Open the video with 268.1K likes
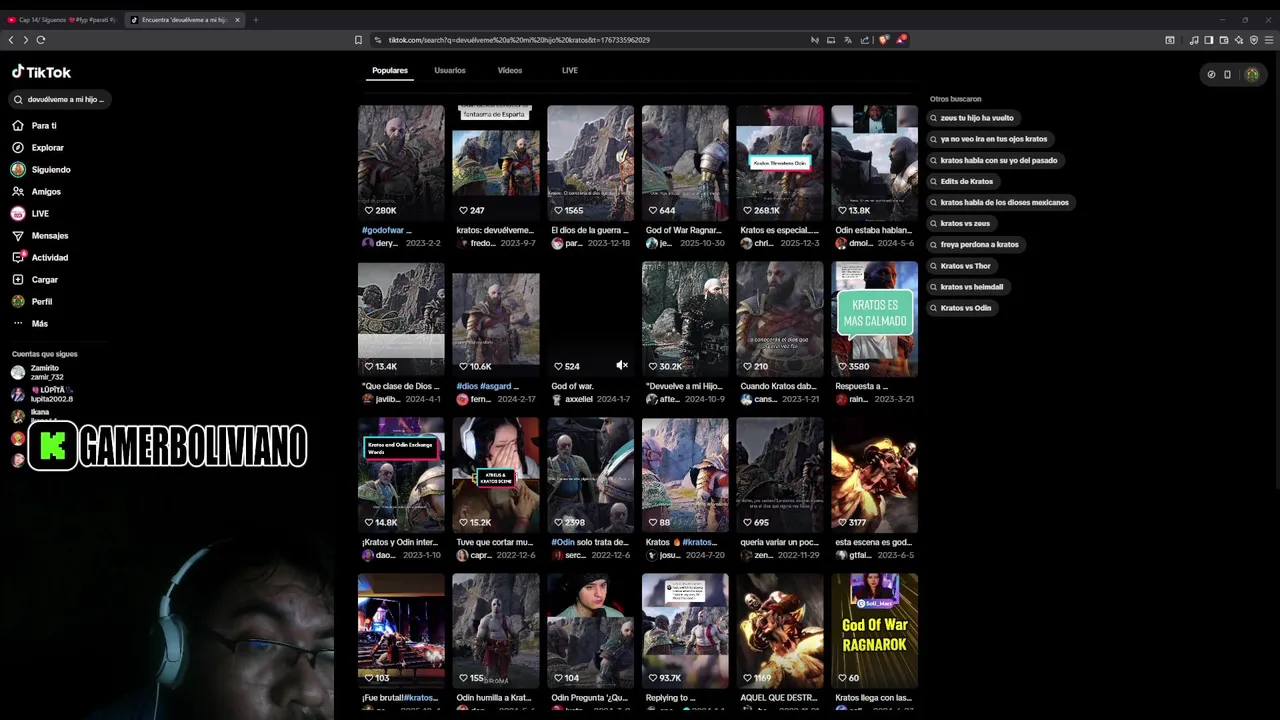 tap(780, 162)
